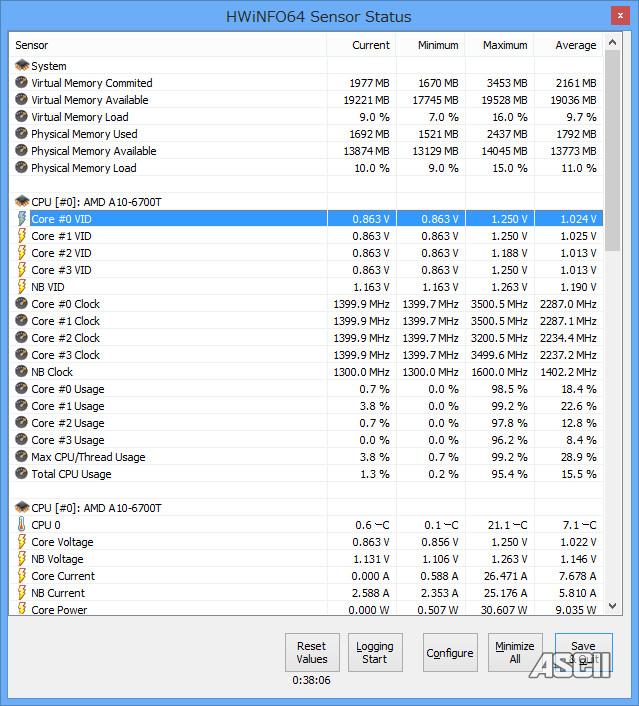Click the icon beside Physical Memory Load
Screen dimensions: 639x706
[21, 167]
